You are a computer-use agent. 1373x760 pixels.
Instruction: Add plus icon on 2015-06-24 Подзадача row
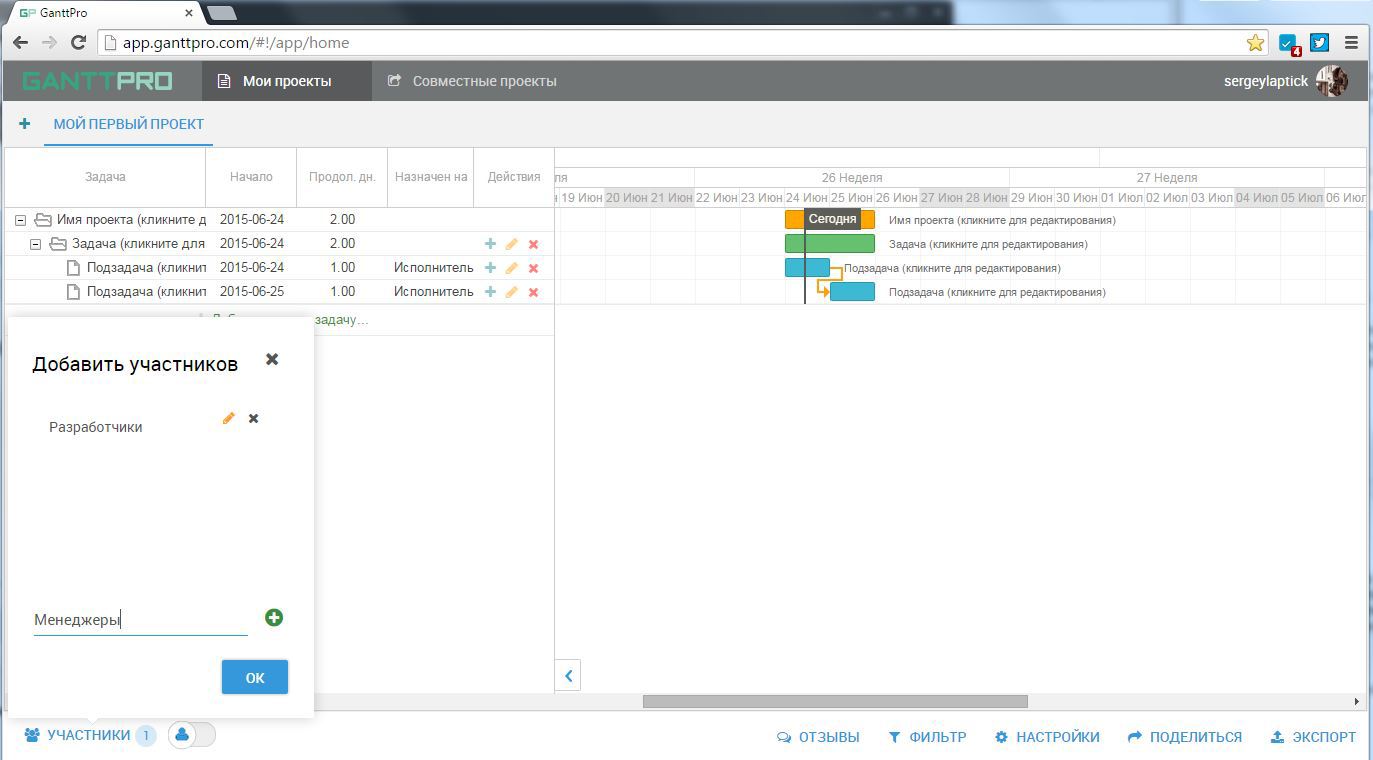(x=490, y=268)
